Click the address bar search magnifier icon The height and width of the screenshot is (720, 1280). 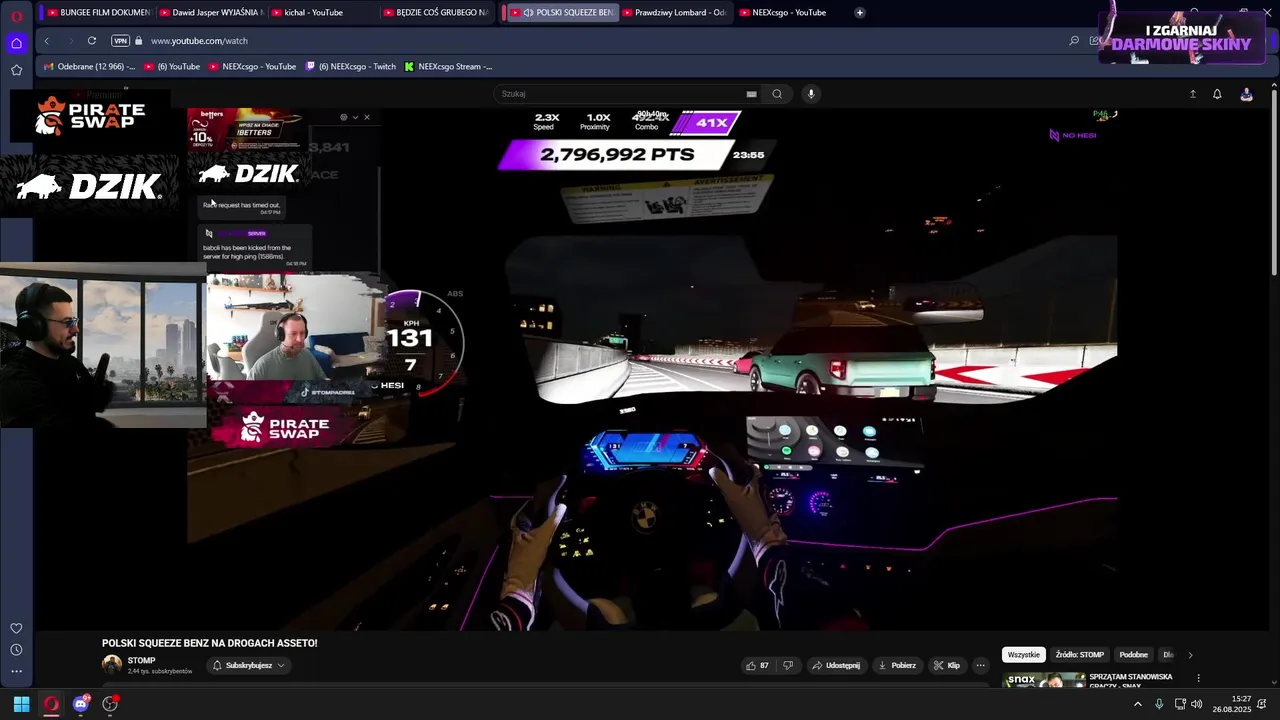coord(1074,41)
